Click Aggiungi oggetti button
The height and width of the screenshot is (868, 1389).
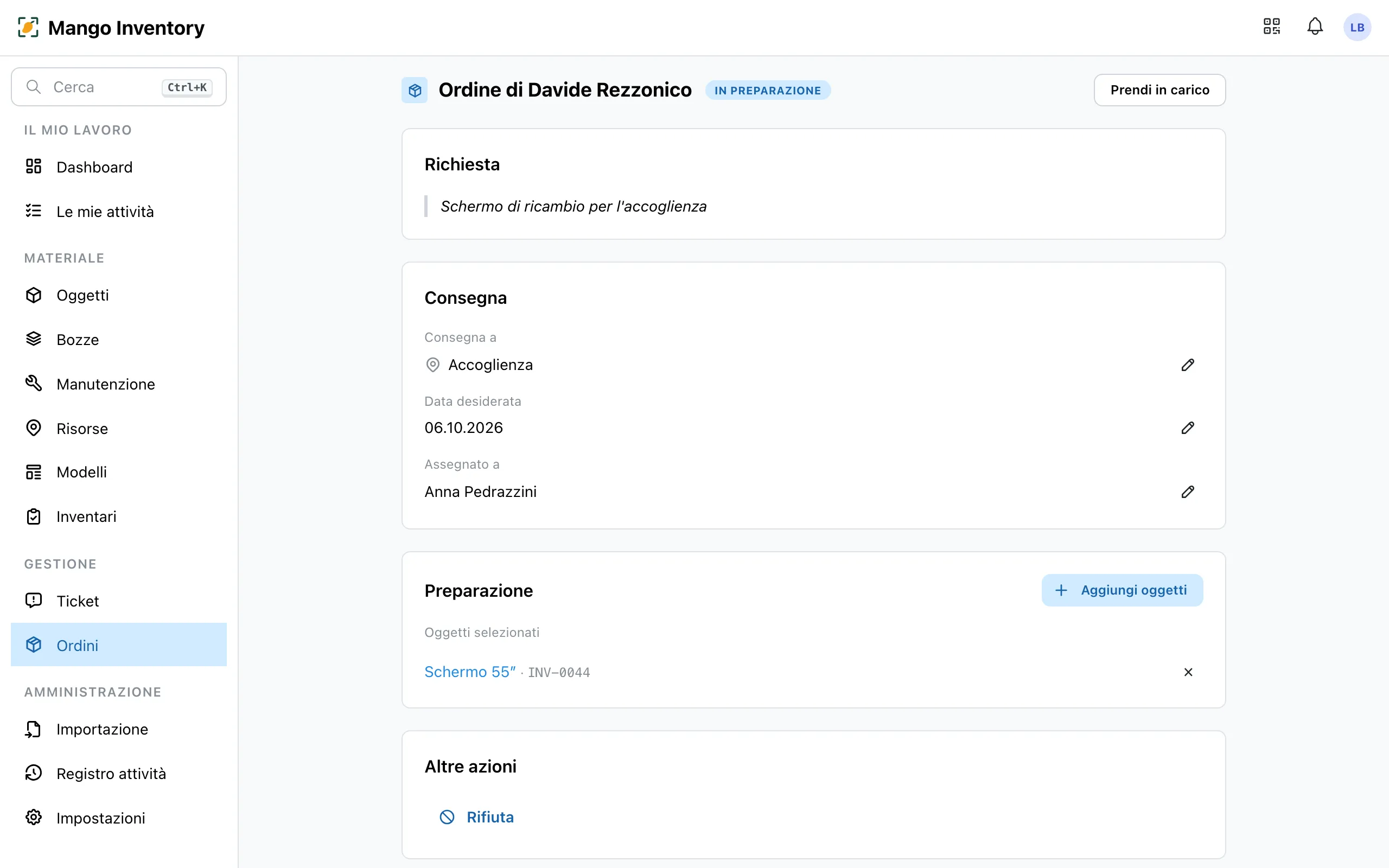coord(1122,590)
